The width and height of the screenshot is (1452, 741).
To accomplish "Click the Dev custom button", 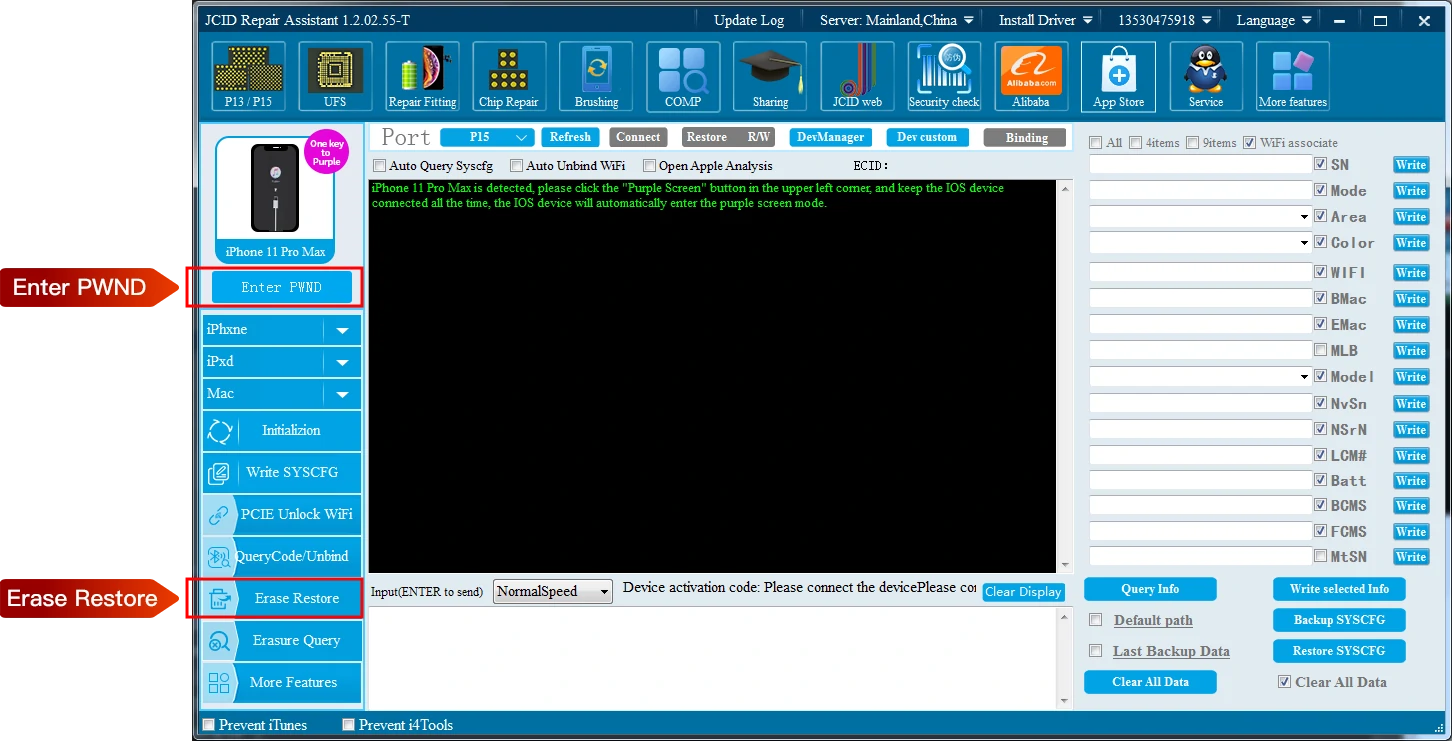I will point(927,137).
